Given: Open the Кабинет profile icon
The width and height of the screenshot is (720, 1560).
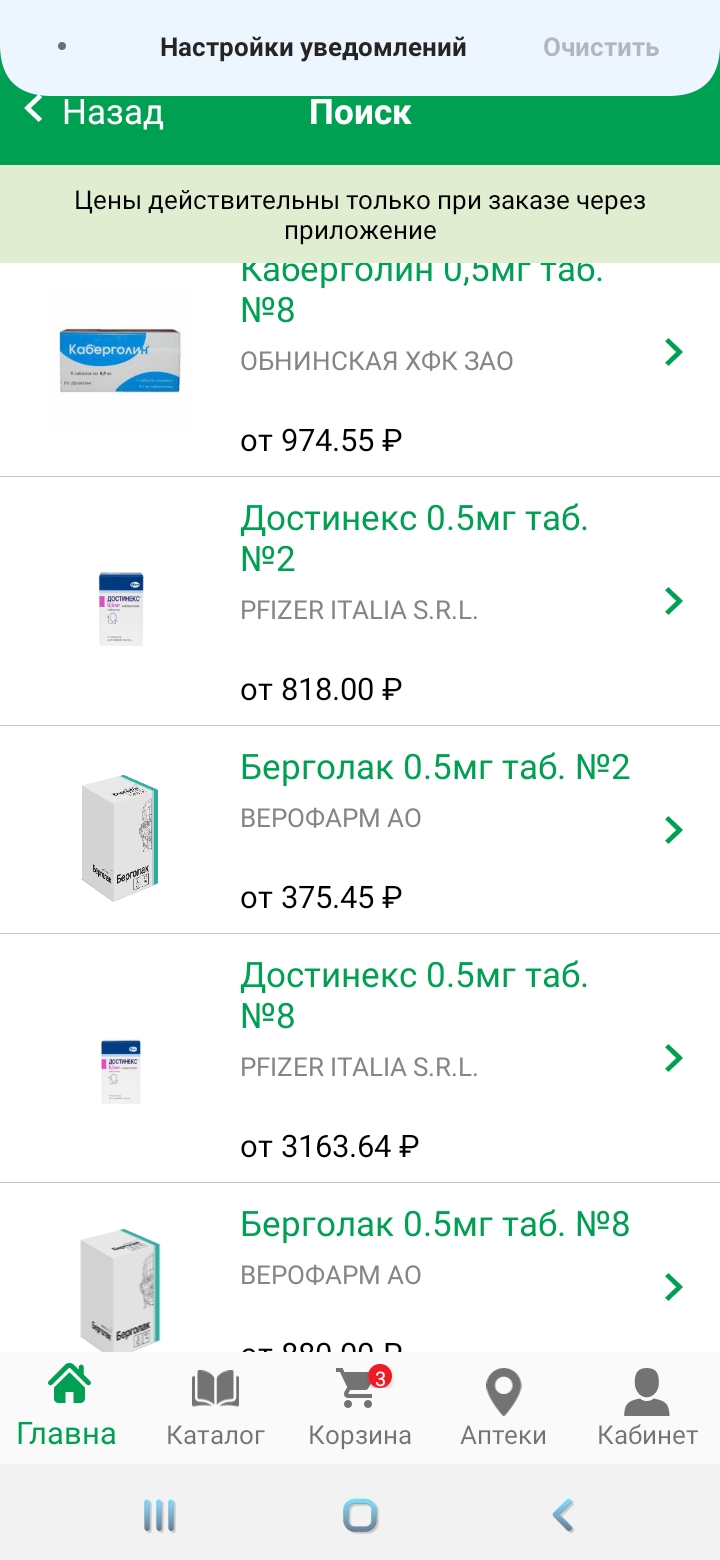Looking at the screenshot, I should point(647,1388).
